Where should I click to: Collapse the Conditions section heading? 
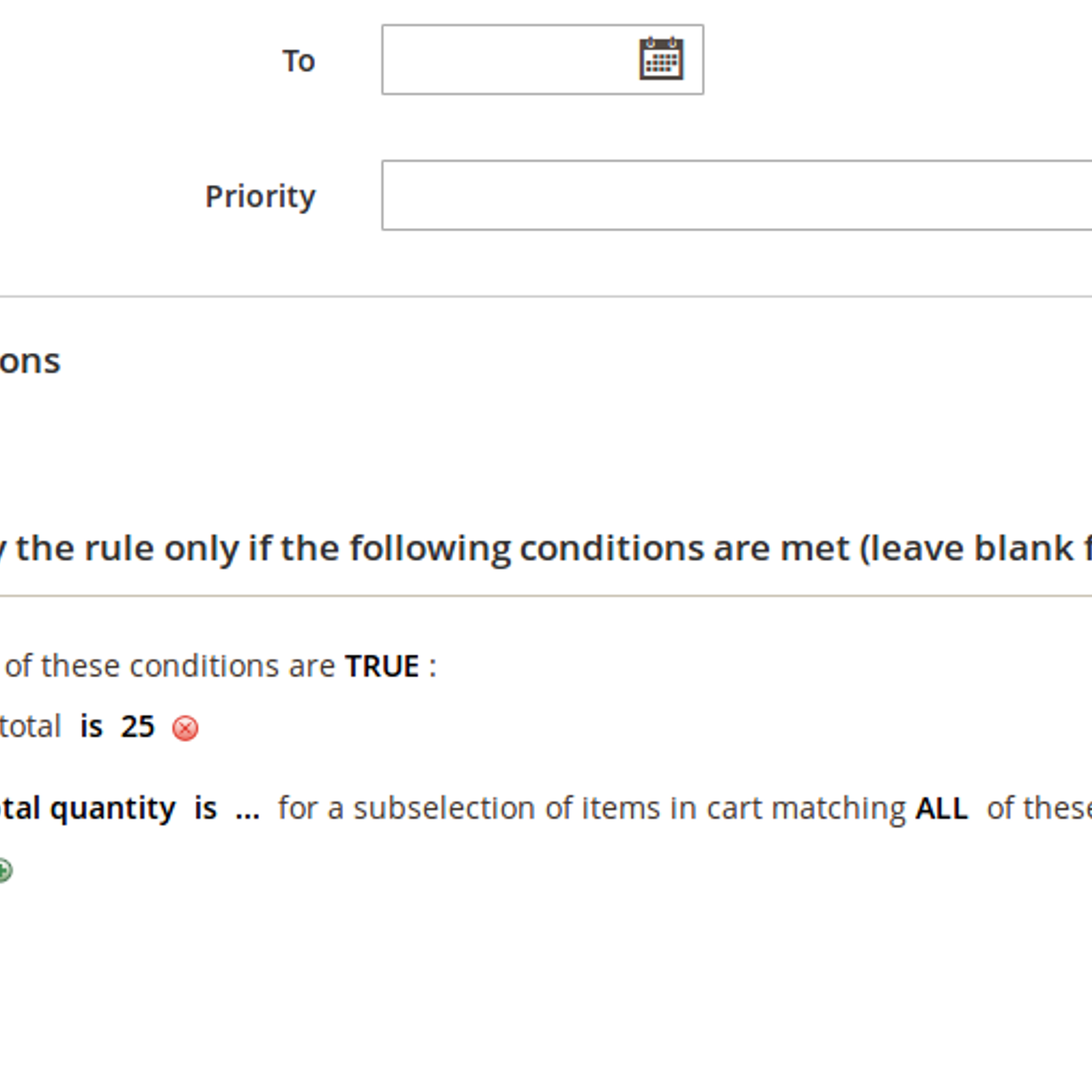click(30, 361)
